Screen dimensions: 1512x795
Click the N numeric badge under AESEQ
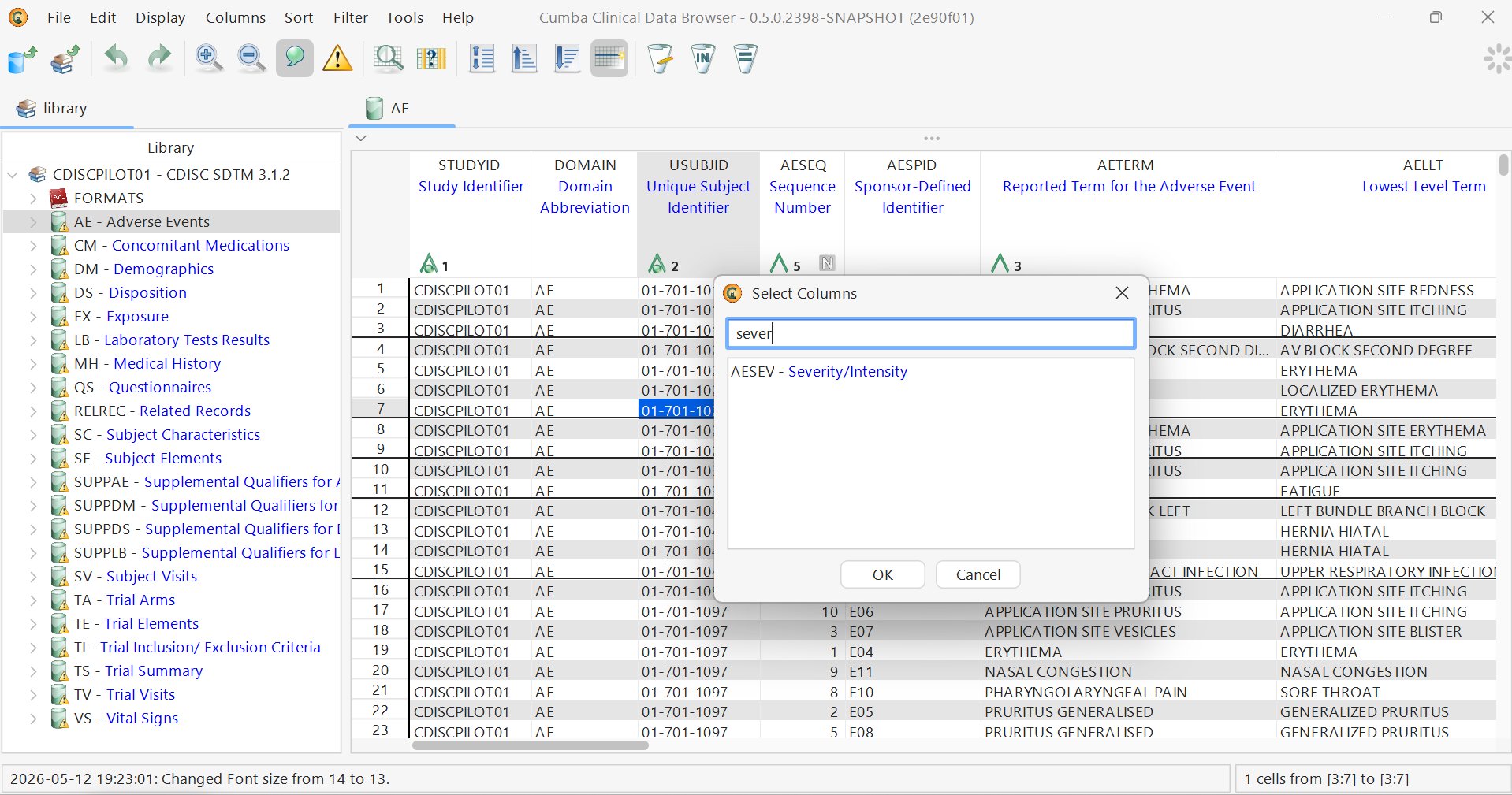click(x=827, y=263)
